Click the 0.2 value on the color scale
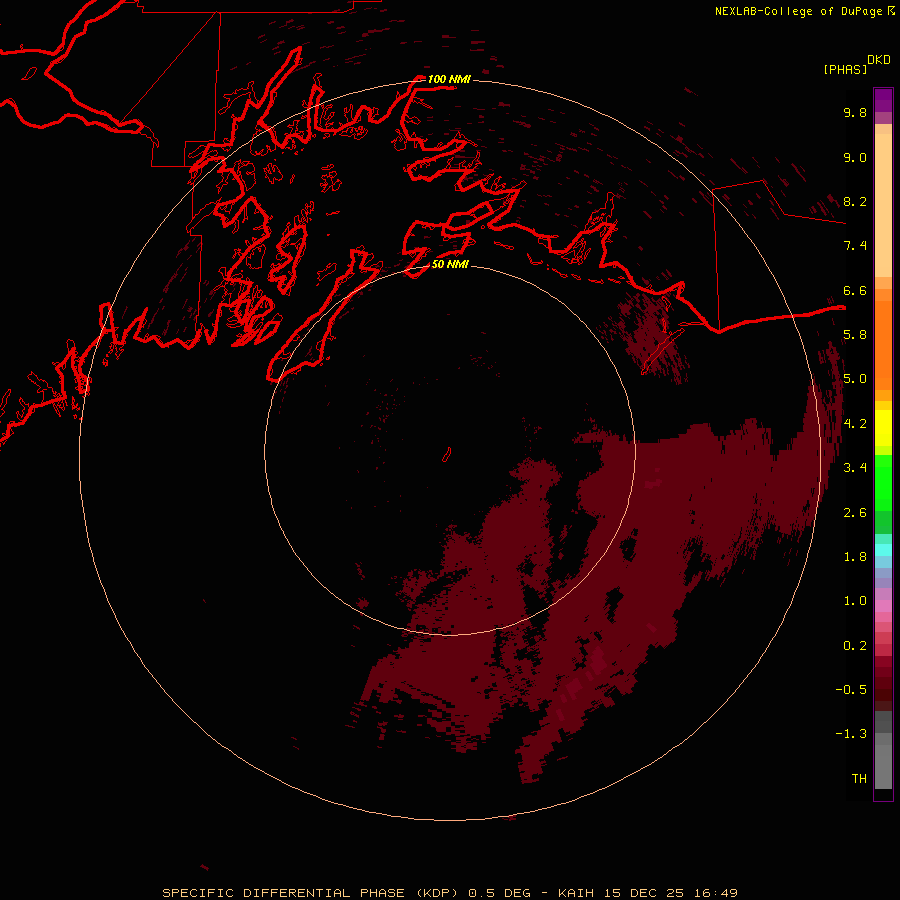 click(x=855, y=646)
